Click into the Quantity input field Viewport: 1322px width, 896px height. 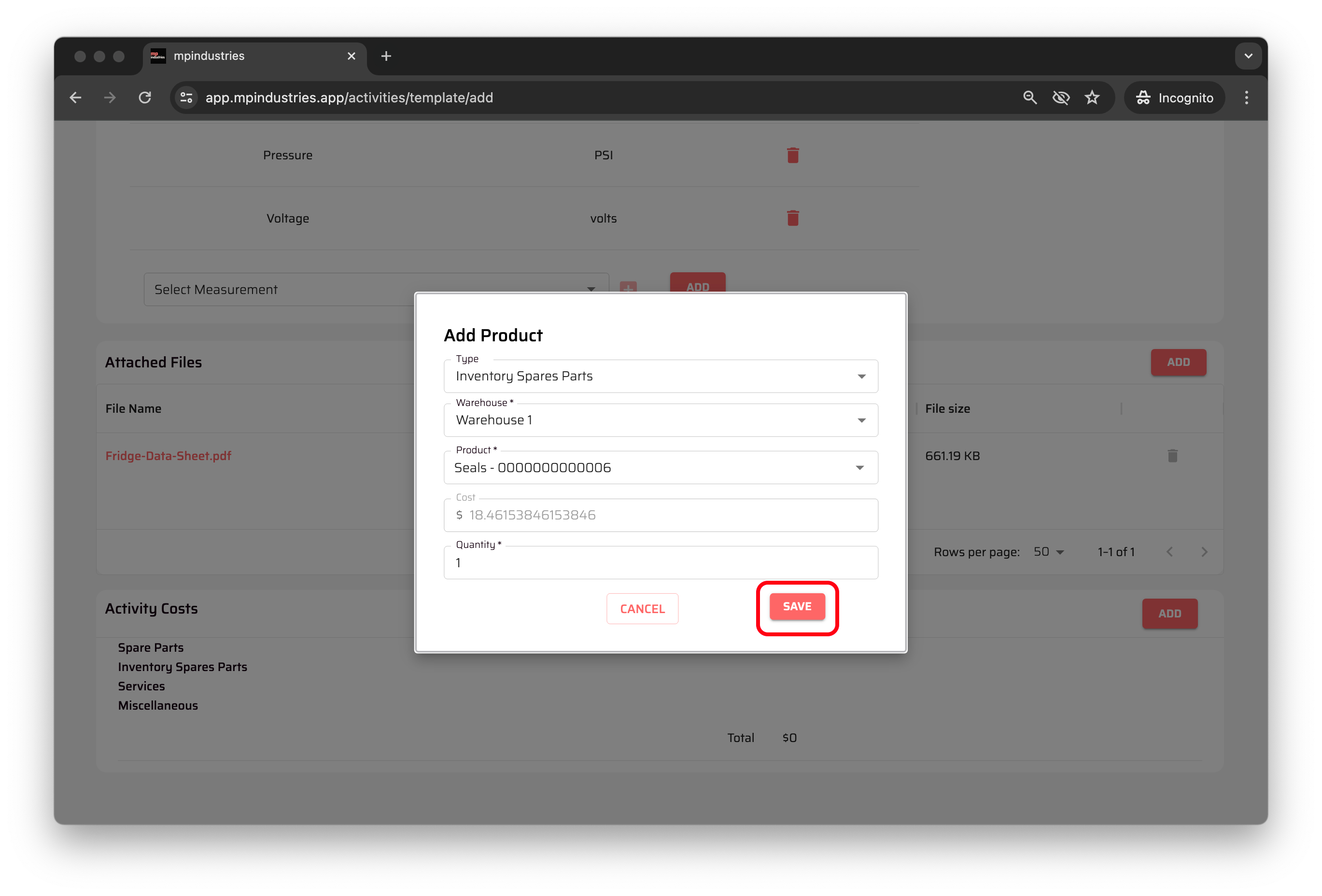pos(660,562)
